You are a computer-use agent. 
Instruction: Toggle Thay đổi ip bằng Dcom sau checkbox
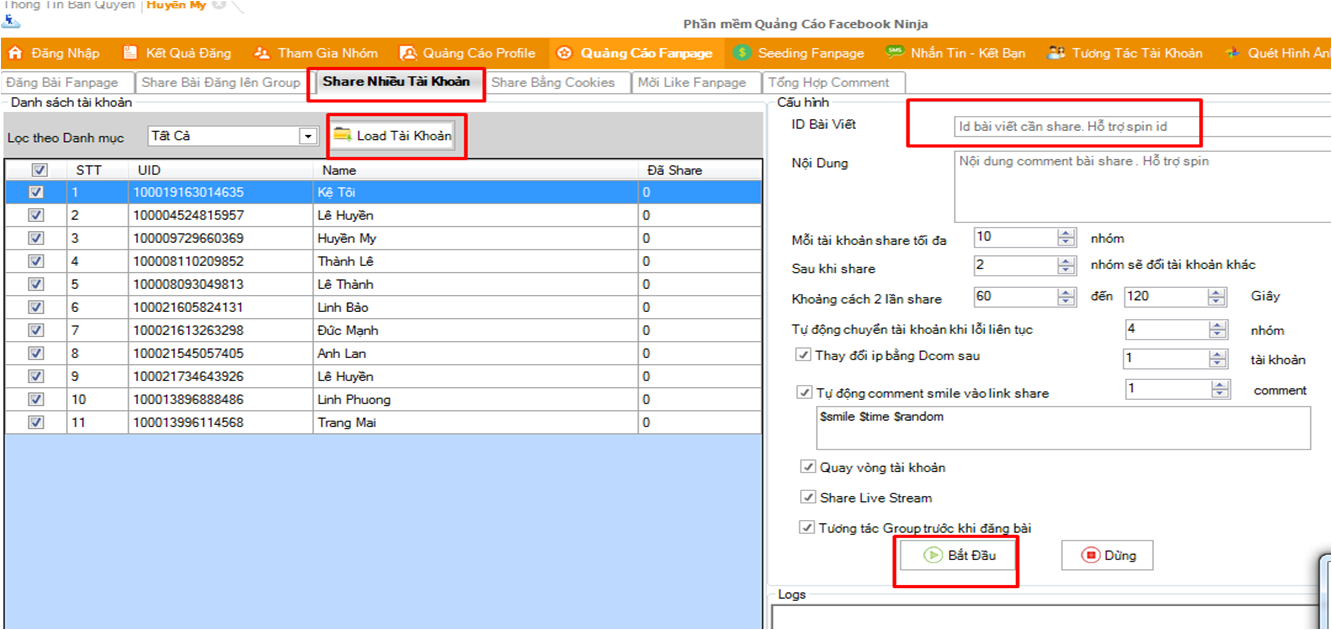point(803,355)
